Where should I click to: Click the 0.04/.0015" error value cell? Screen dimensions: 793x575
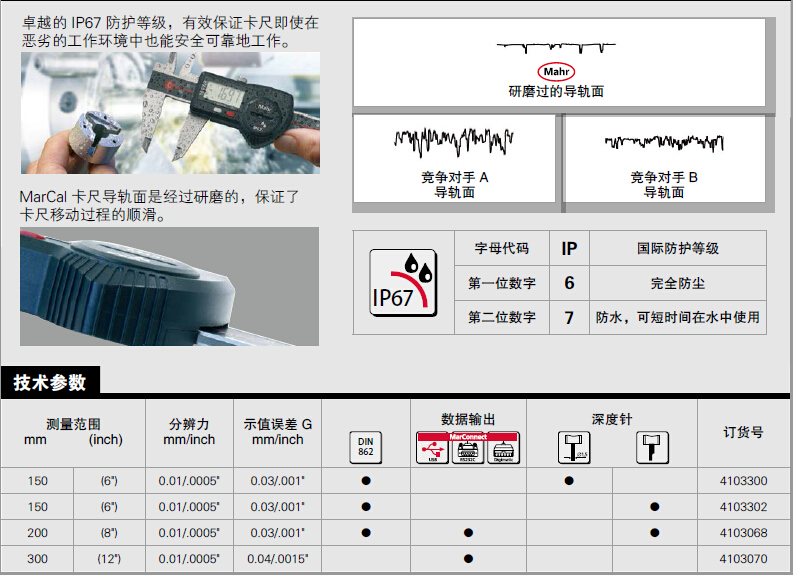pyautogui.click(x=278, y=559)
